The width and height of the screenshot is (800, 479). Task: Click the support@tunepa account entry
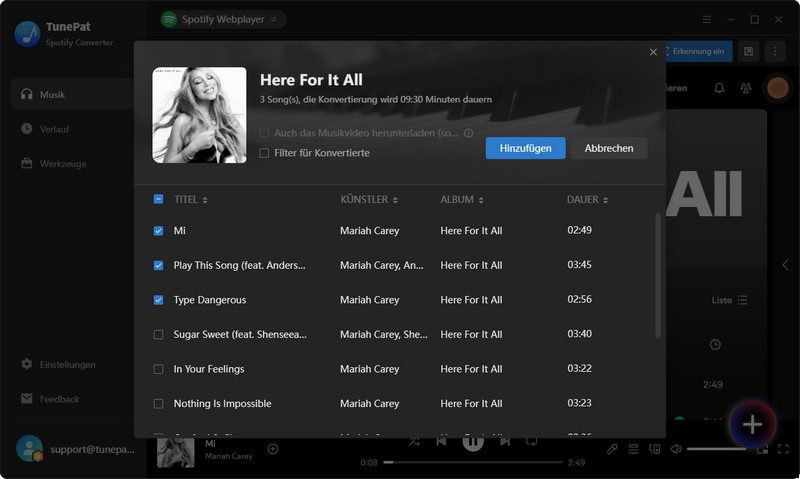point(75,449)
